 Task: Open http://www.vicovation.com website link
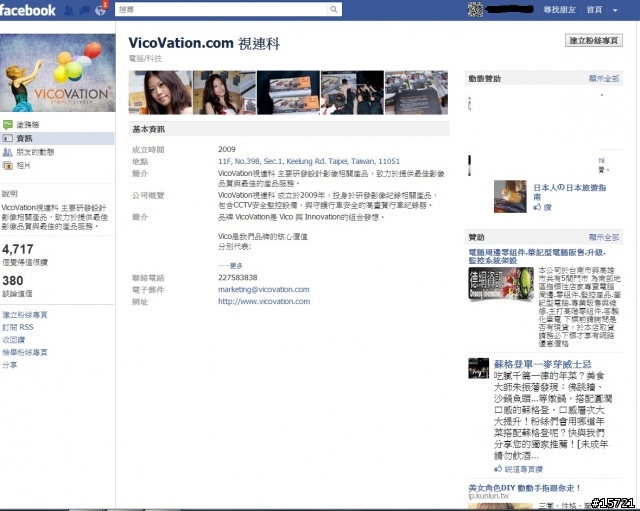click(x=264, y=301)
